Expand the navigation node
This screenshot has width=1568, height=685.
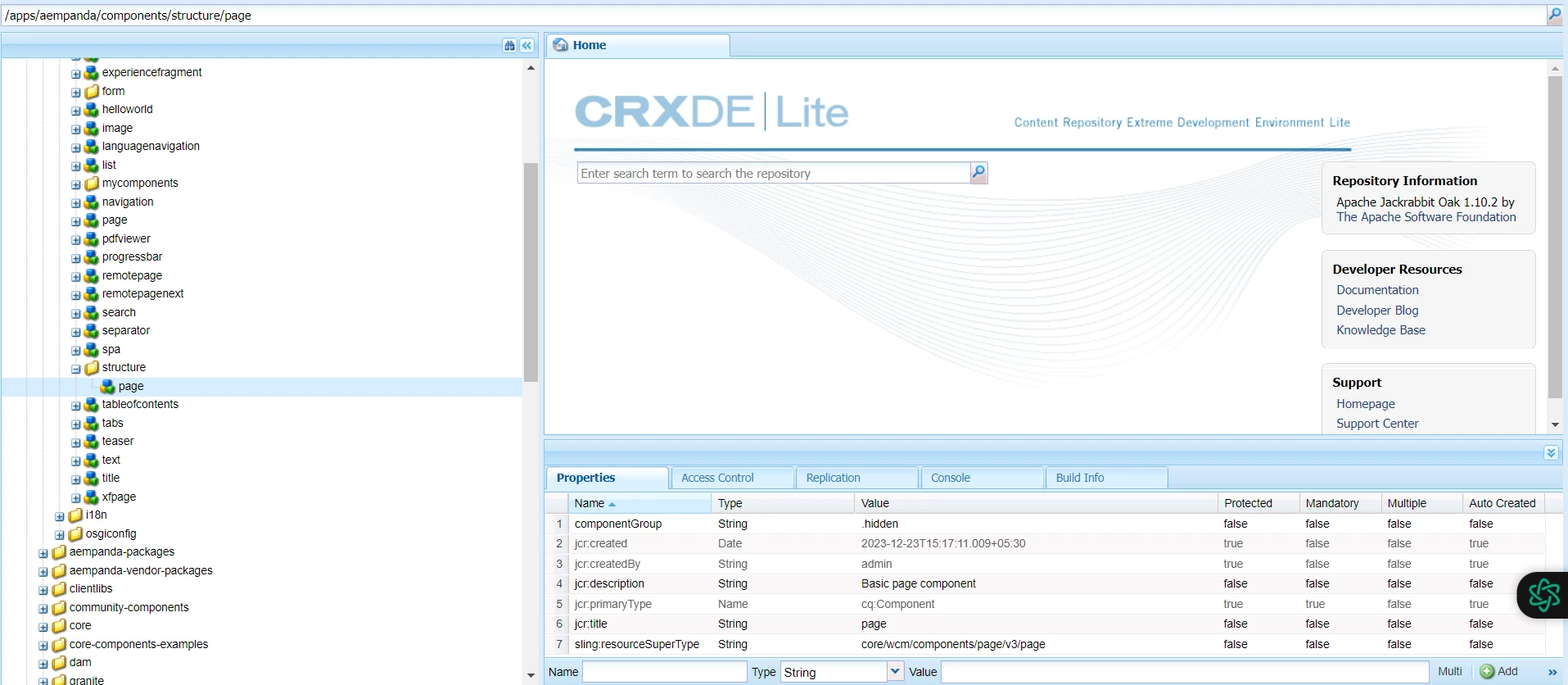(76, 203)
